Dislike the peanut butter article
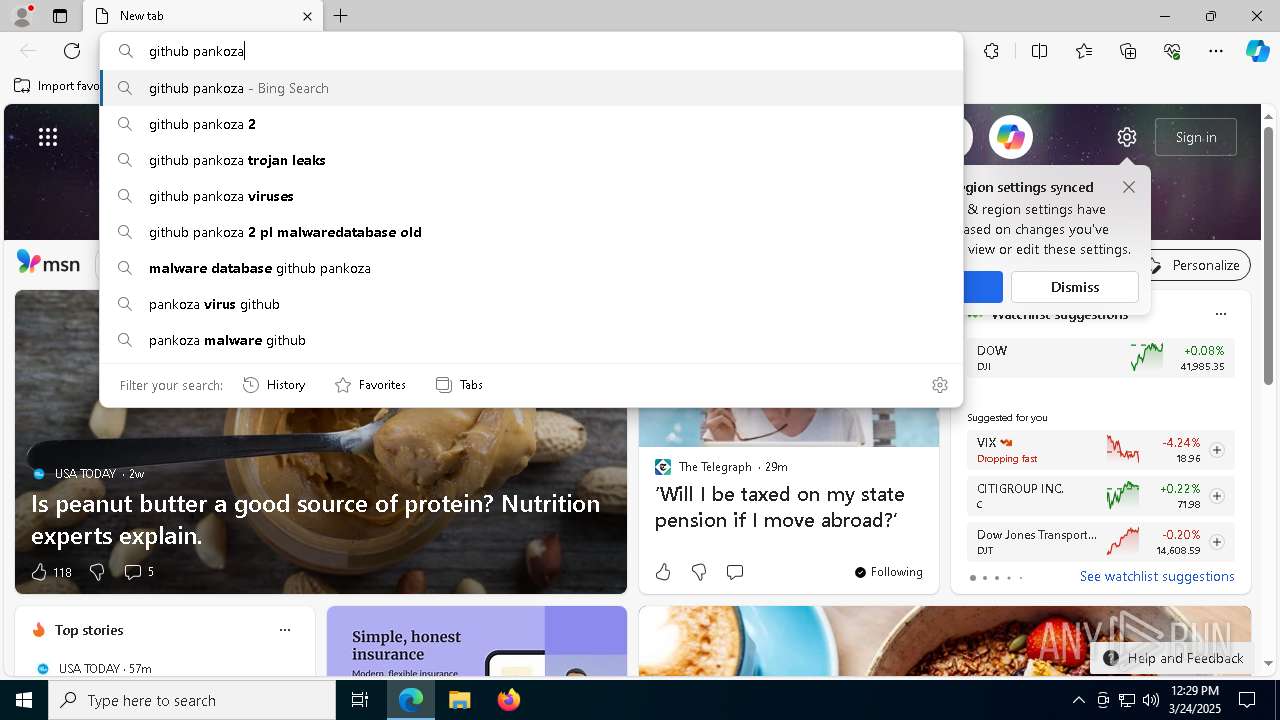Screen dimensions: 1280x720 pos(97,572)
